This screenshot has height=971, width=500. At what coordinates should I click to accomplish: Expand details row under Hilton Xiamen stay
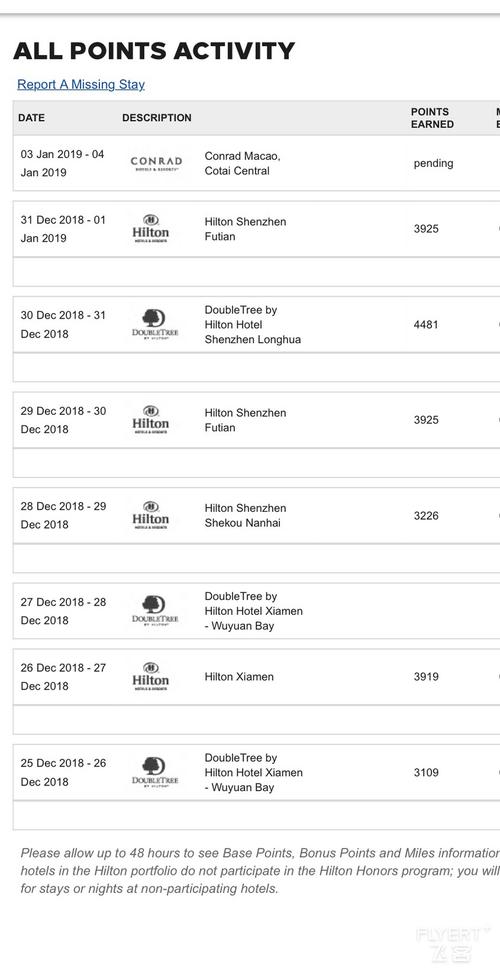pyautogui.click(x=257, y=720)
